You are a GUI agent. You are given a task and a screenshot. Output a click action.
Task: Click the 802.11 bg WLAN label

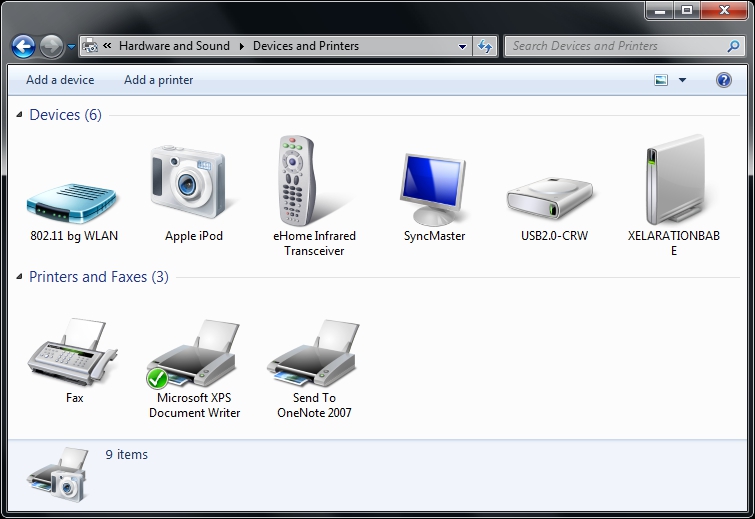pyautogui.click(x=74, y=235)
